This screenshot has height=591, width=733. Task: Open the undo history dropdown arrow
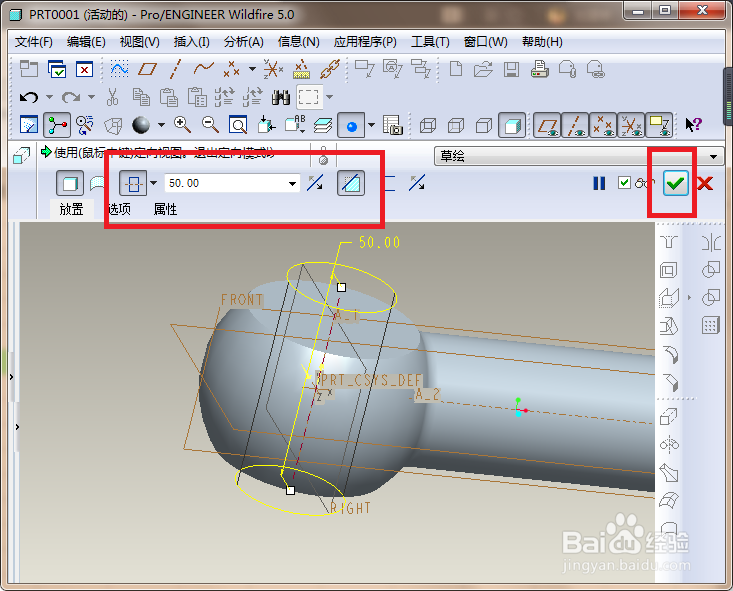50,97
